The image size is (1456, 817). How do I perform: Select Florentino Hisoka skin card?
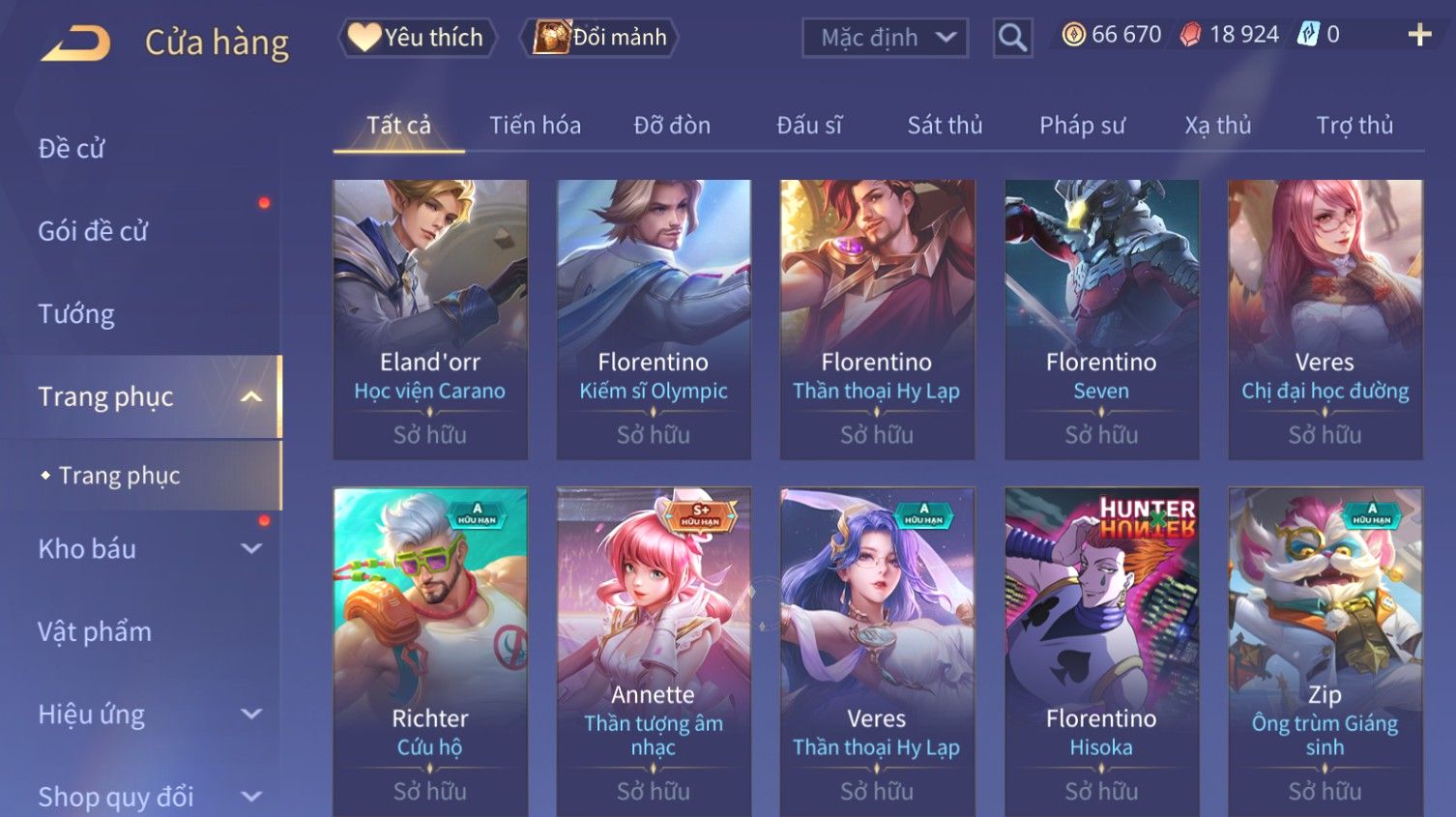pyautogui.click(x=1101, y=652)
